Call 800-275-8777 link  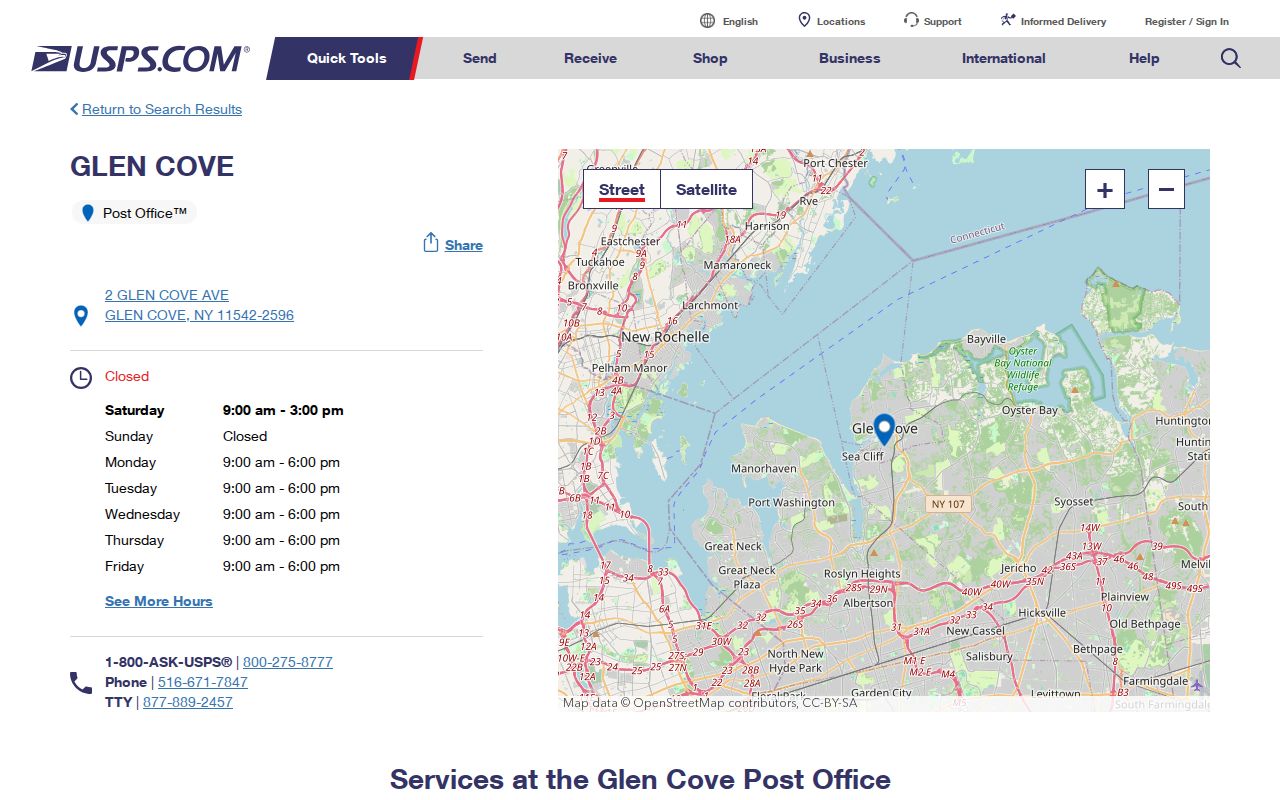(288, 662)
